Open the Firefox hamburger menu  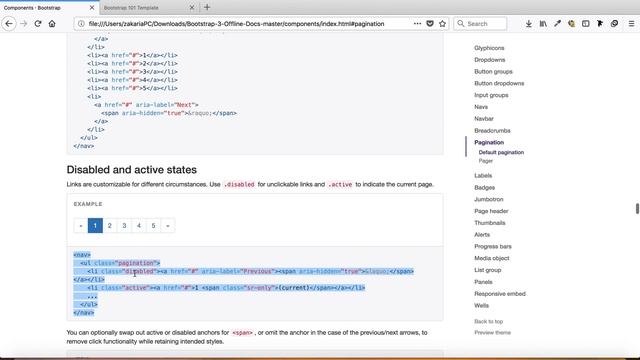(631, 24)
